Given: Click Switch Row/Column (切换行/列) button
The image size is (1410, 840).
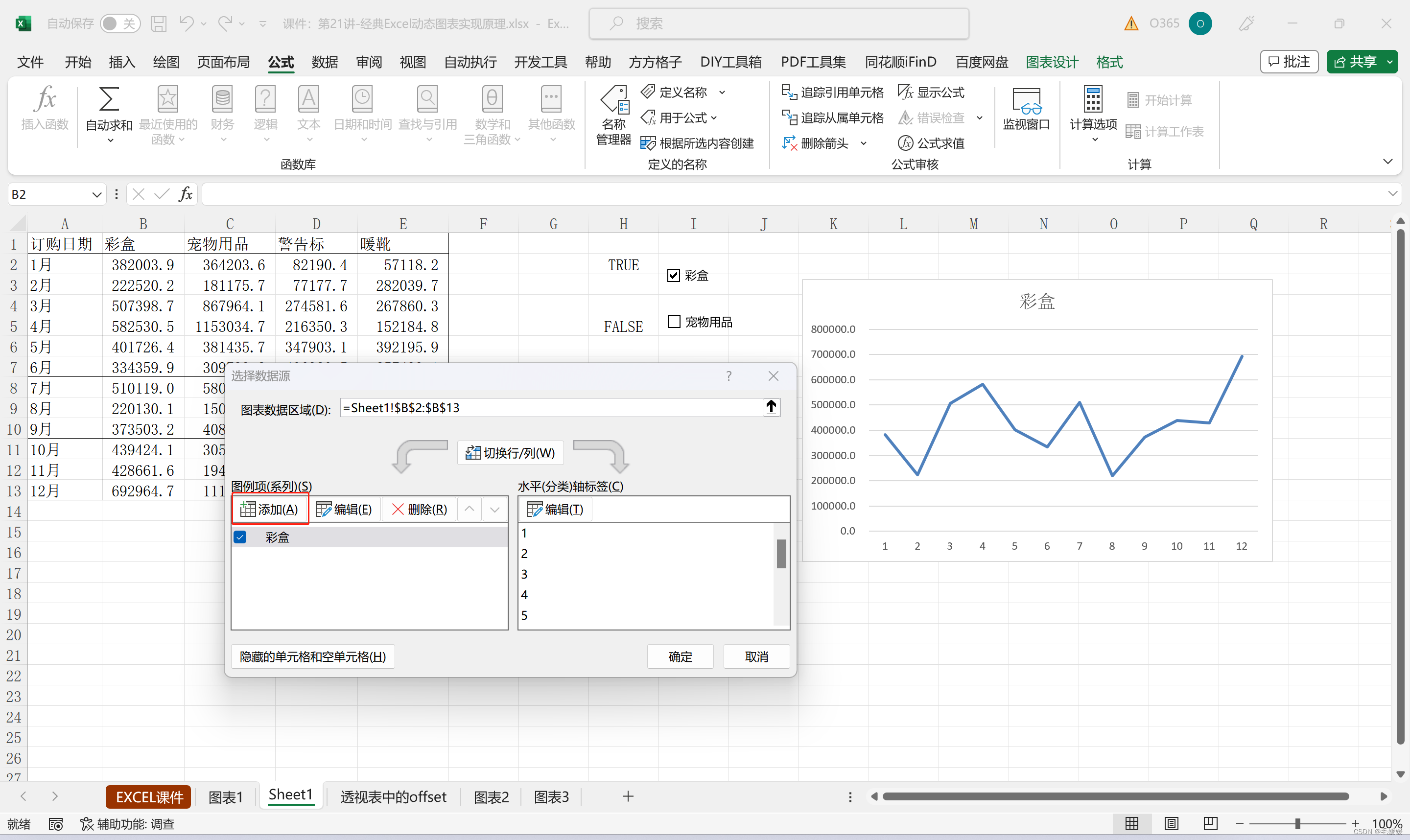Looking at the screenshot, I should click(510, 453).
